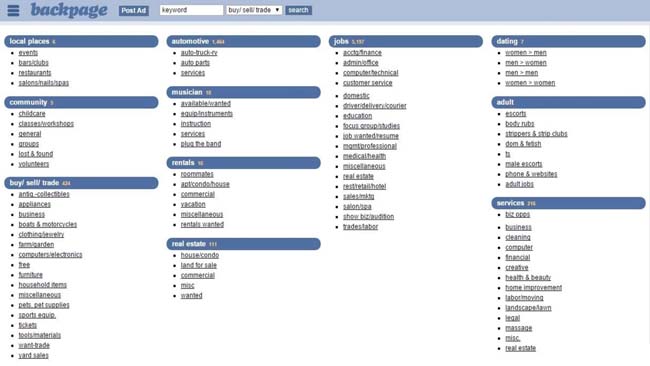
Task: Select legal services link
Action: 512,318
